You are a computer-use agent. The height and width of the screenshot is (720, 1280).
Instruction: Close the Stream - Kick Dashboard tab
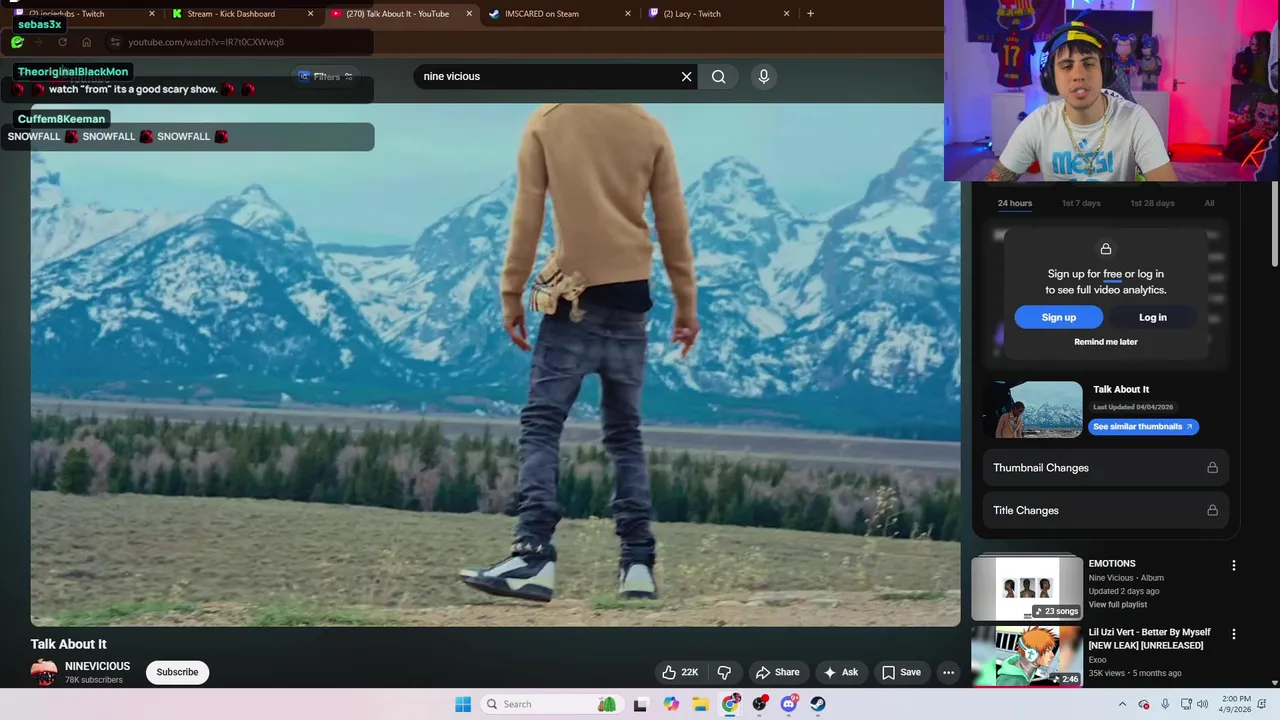coord(310,14)
